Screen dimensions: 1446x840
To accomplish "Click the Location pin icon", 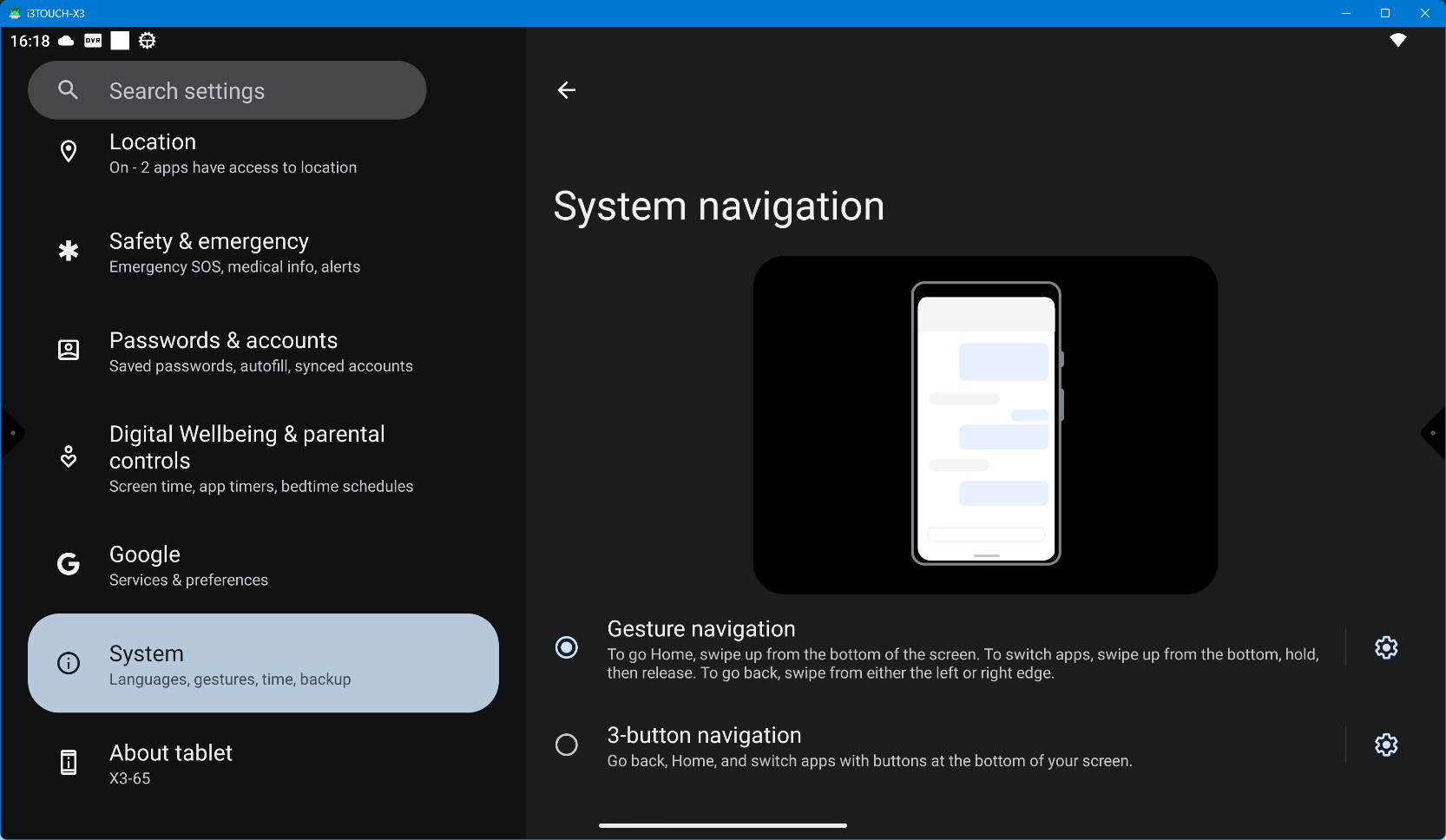I will point(69,152).
